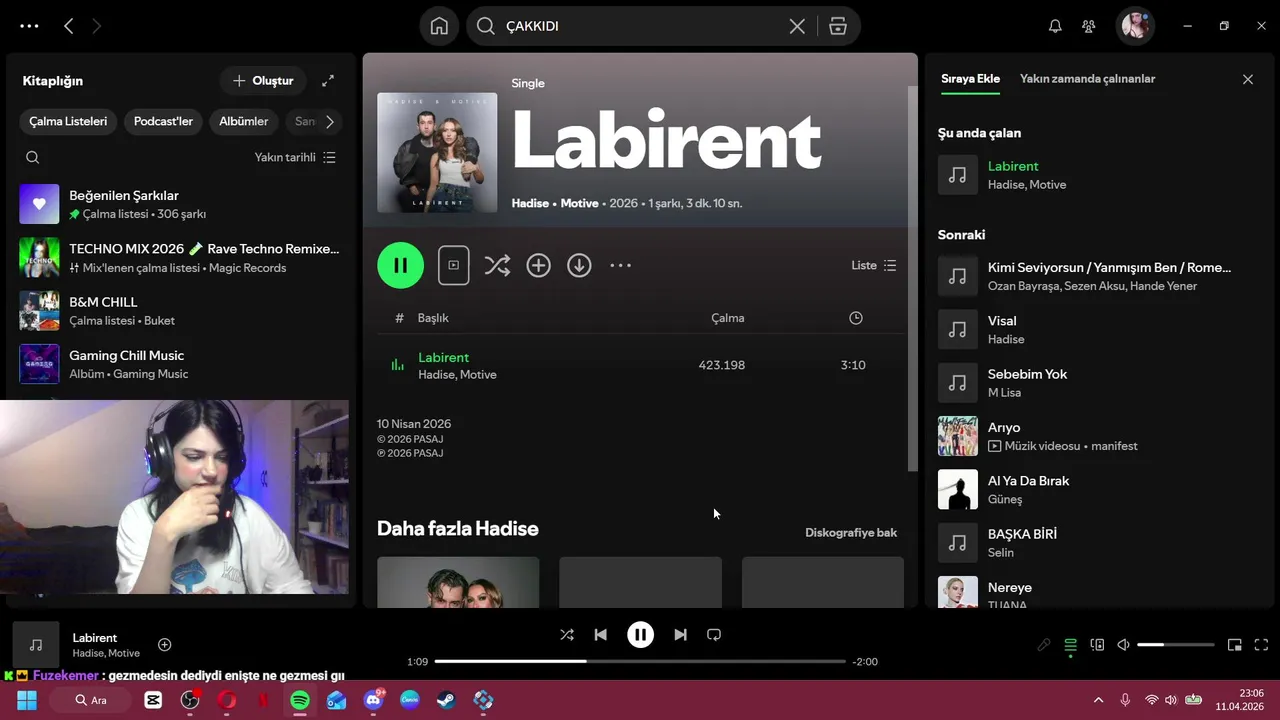Open artist link Hadise in header
This screenshot has height=720, width=1280.
[x=530, y=203]
